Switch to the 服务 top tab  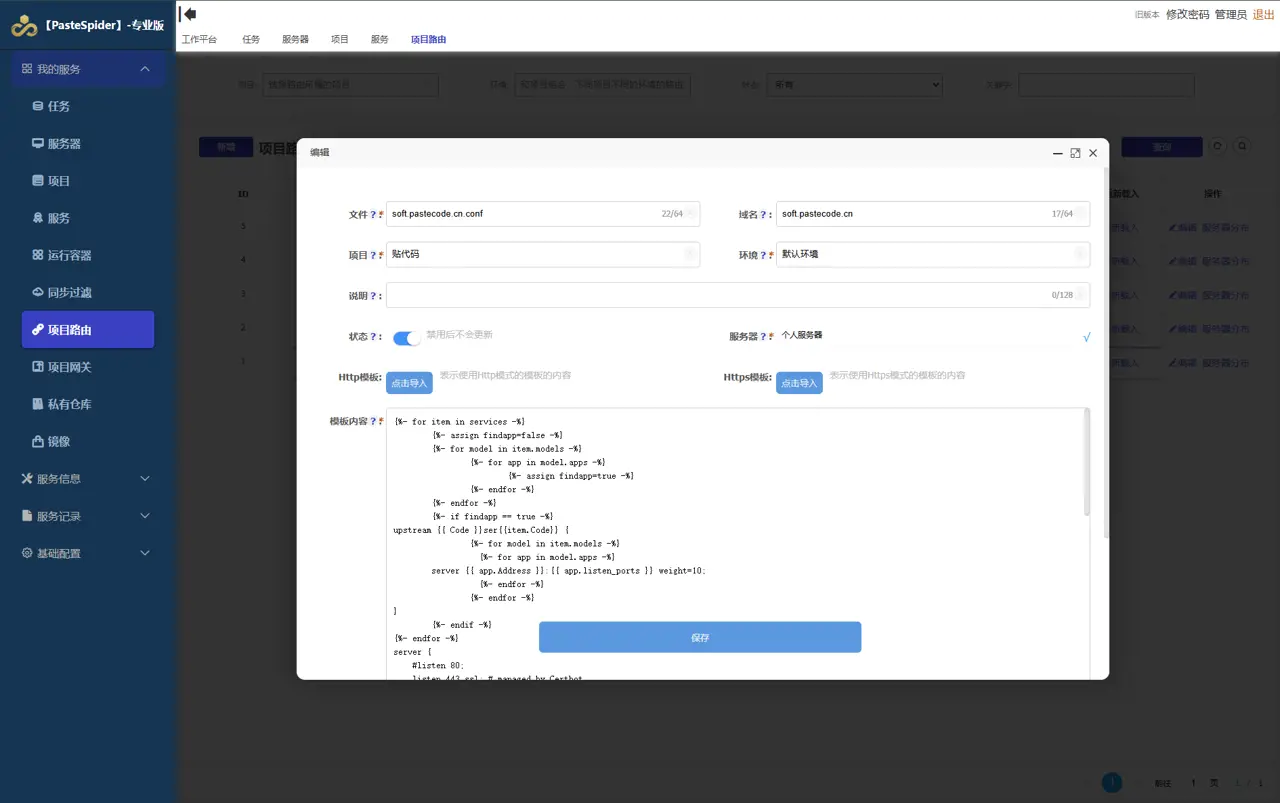click(379, 40)
